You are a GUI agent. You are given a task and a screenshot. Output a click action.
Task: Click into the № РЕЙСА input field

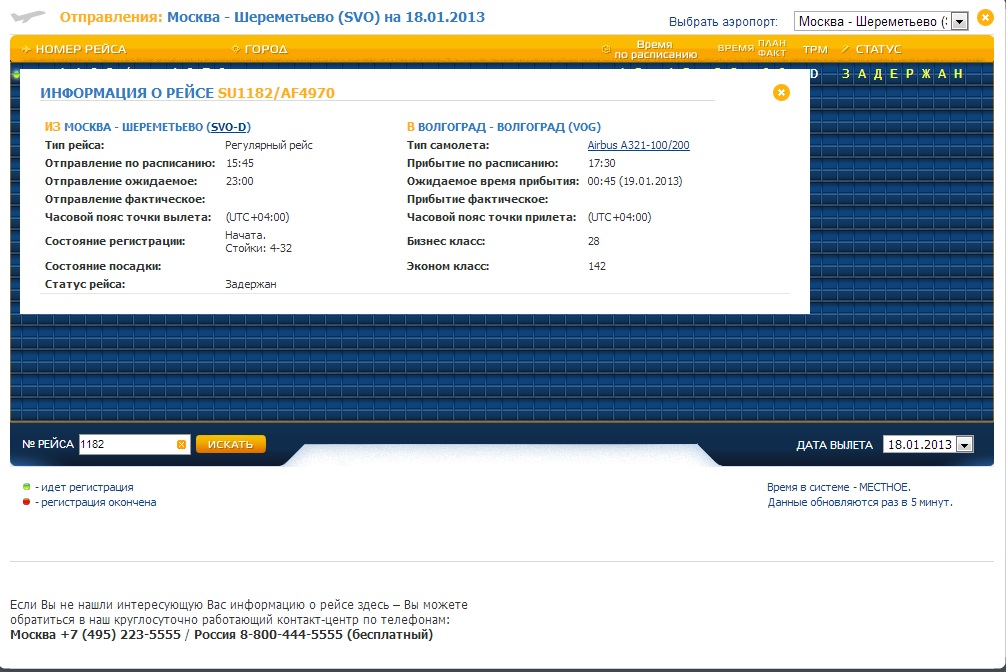pyautogui.click(x=126, y=445)
